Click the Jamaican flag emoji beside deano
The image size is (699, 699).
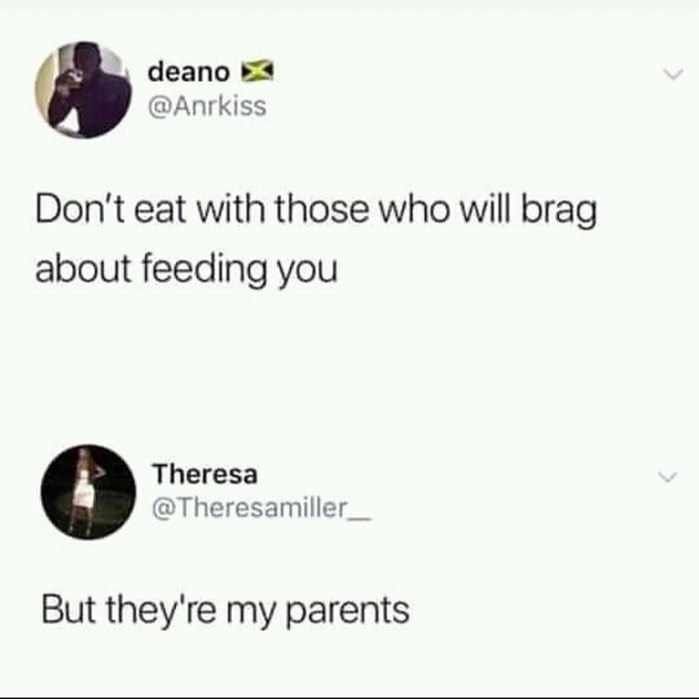coord(257,72)
